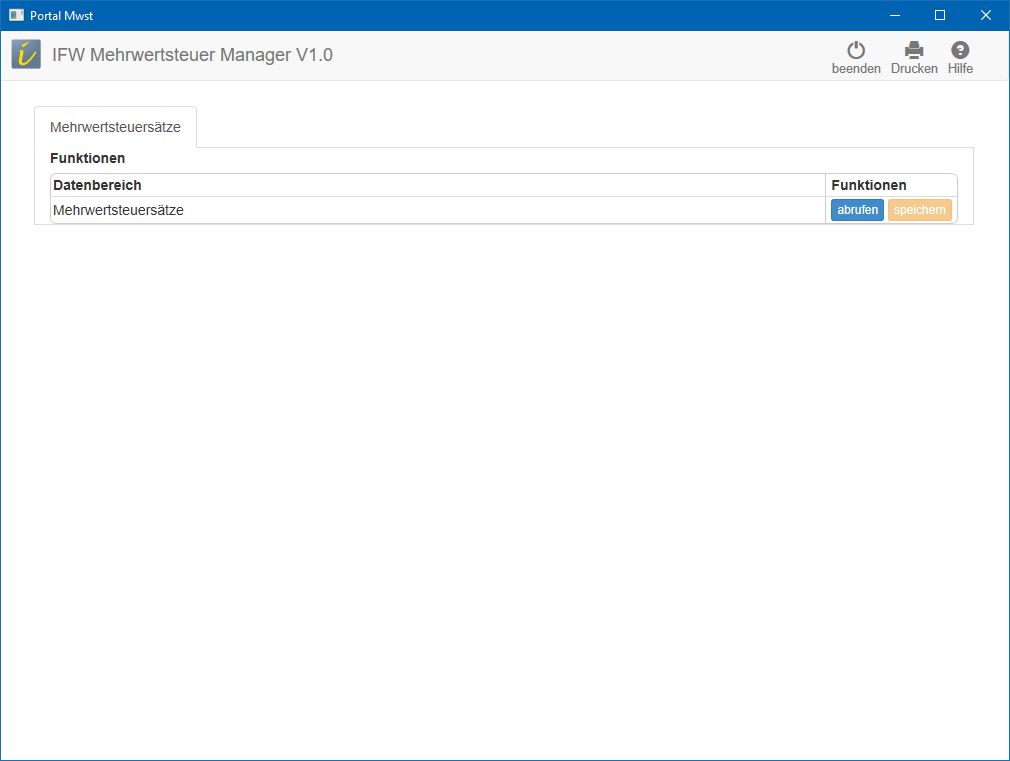Click the IFW logo in the header
The height and width of the screenshot is (761, 1010).
coord(27,55)
